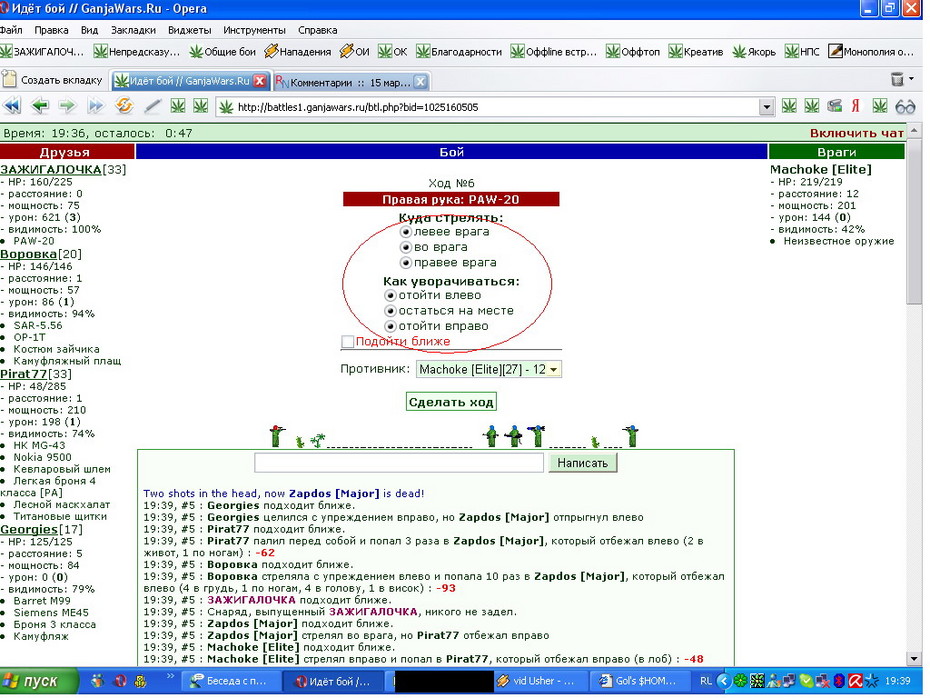Click the glasses icon at the toolbar's right end

(x=905, y=107)
